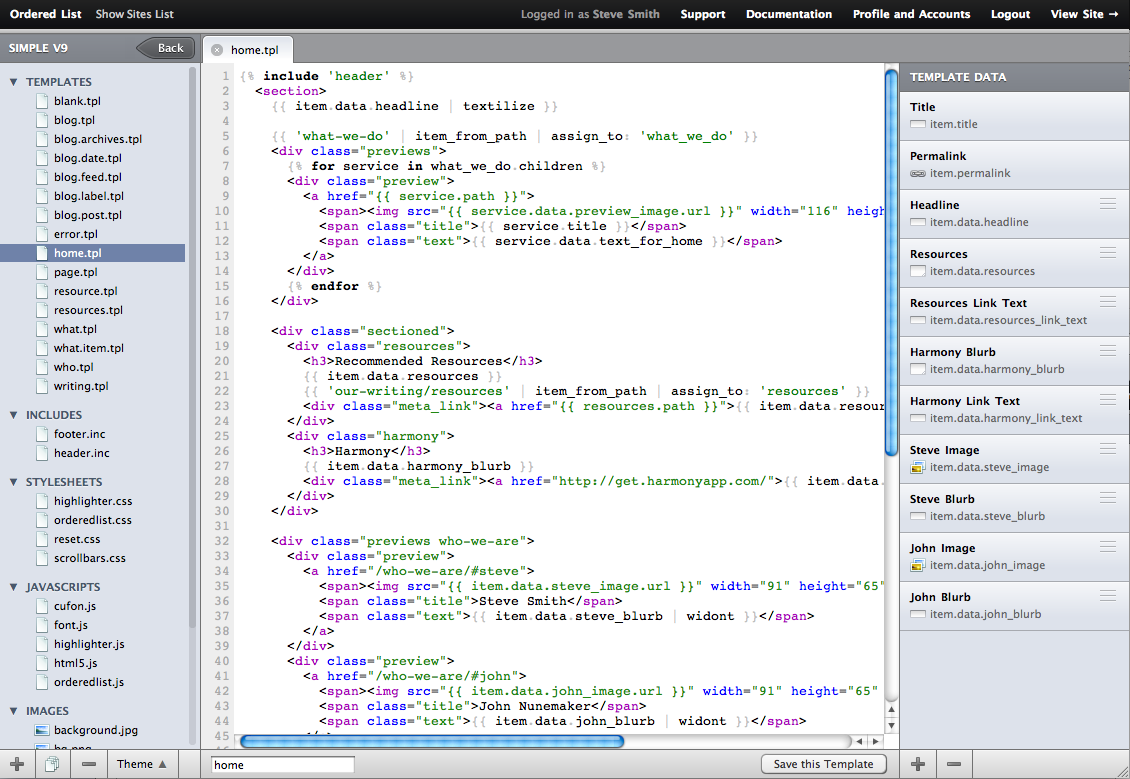
Task: Remove template data field with minus icon
Action: click(954, 764)
